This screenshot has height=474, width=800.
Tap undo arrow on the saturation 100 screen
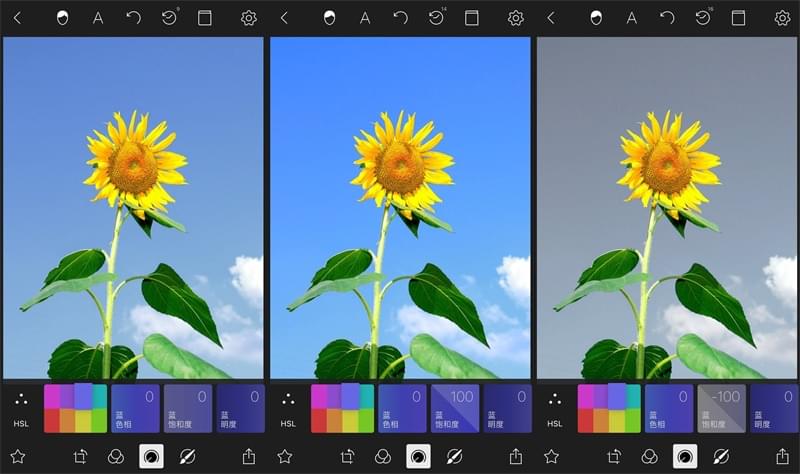(400, 18)
